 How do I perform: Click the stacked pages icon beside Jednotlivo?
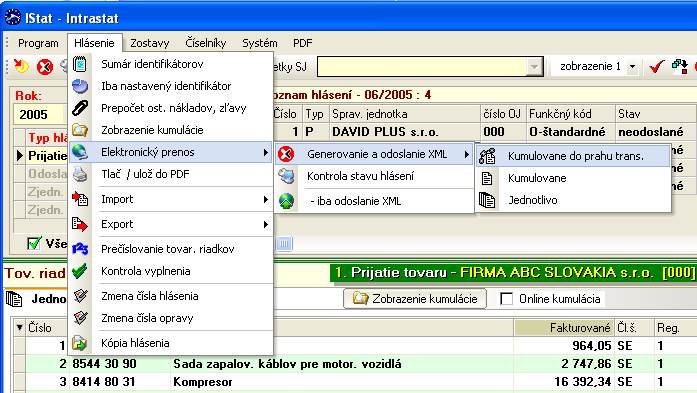click(x=487, y=200)
